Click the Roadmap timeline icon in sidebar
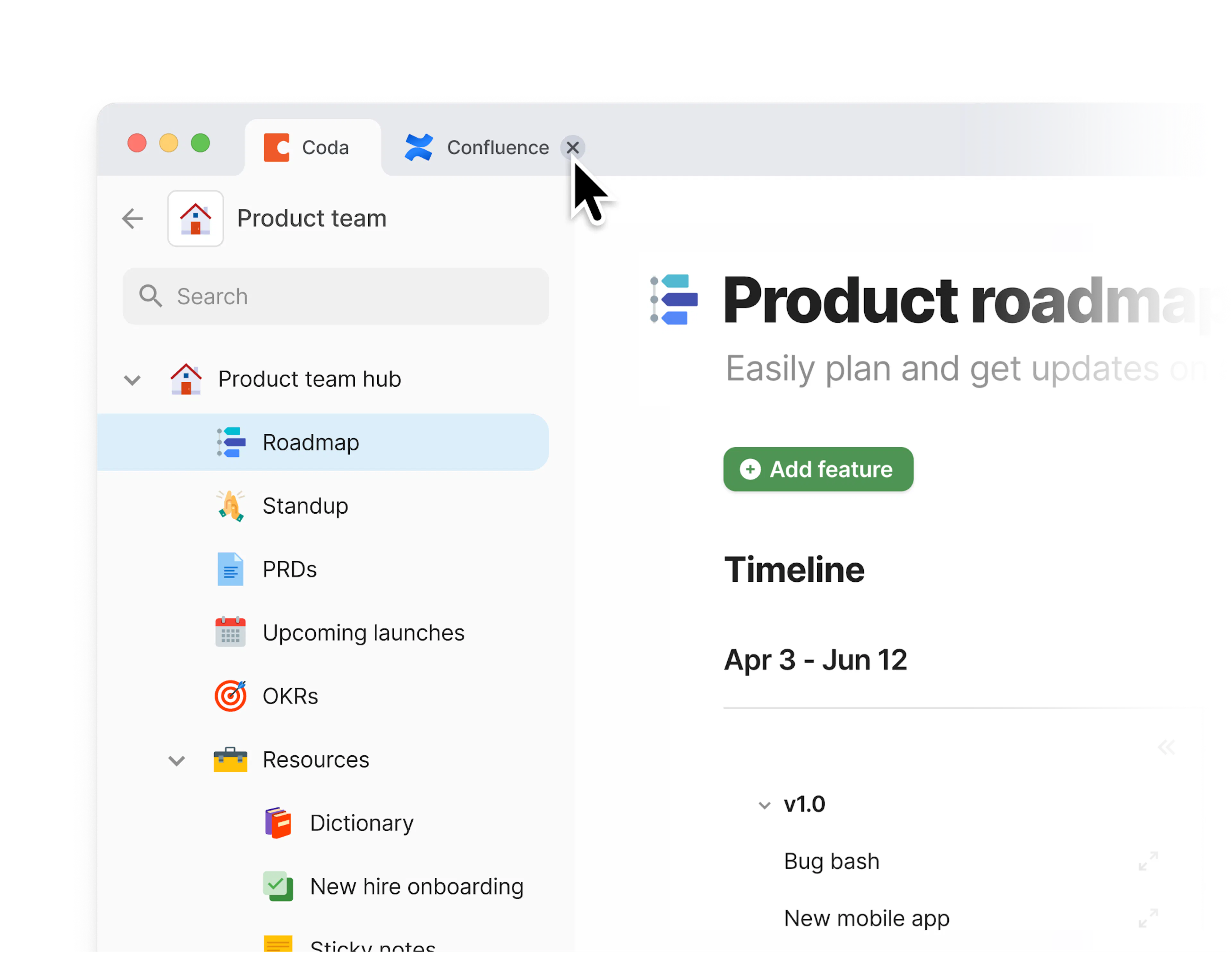The width and height of the screenshot is (1232, 954). (x=231, y=442)
